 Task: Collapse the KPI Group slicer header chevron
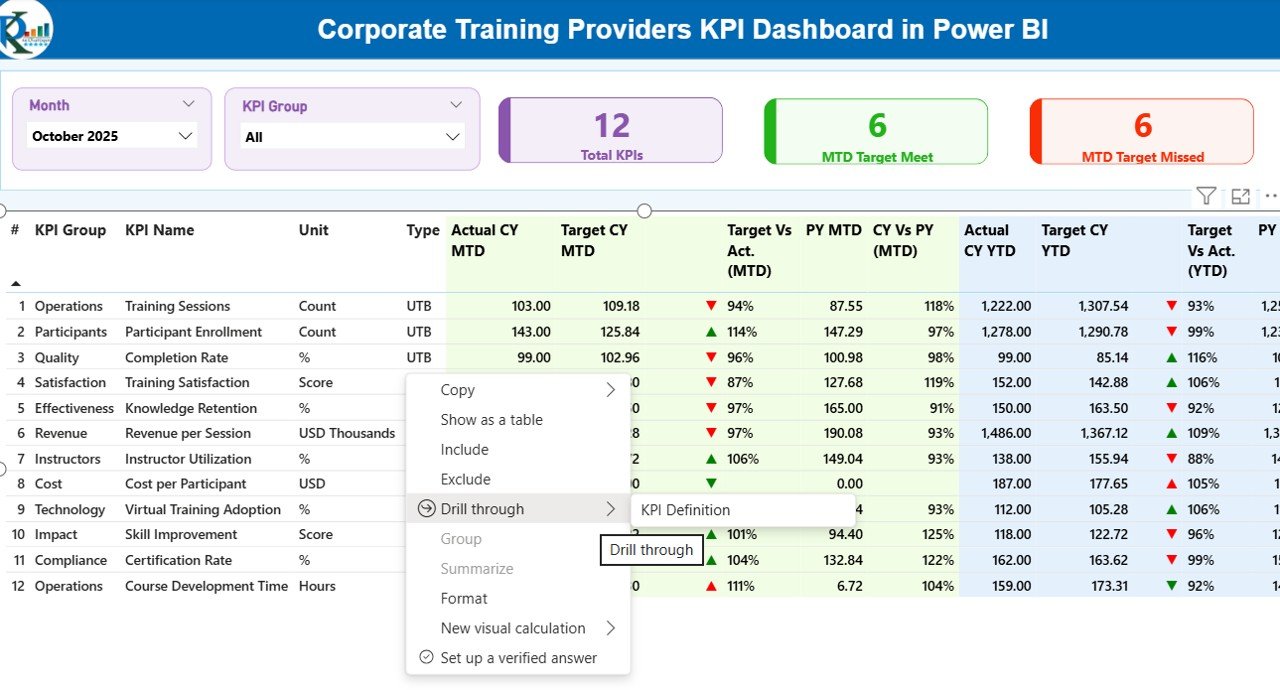tap(456, 105)
